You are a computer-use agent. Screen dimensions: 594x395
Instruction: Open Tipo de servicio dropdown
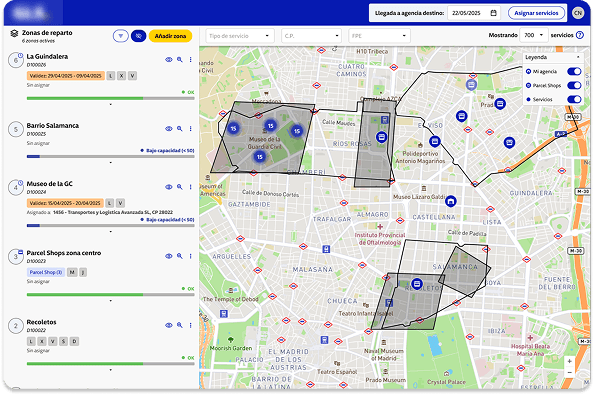click(x=239, y=36)
